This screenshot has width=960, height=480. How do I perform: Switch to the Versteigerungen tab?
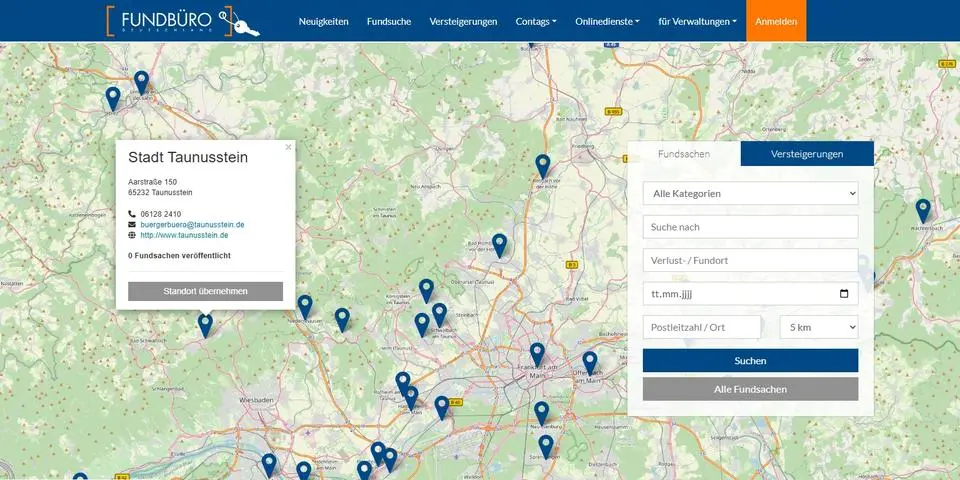click(x=806, y=154)
